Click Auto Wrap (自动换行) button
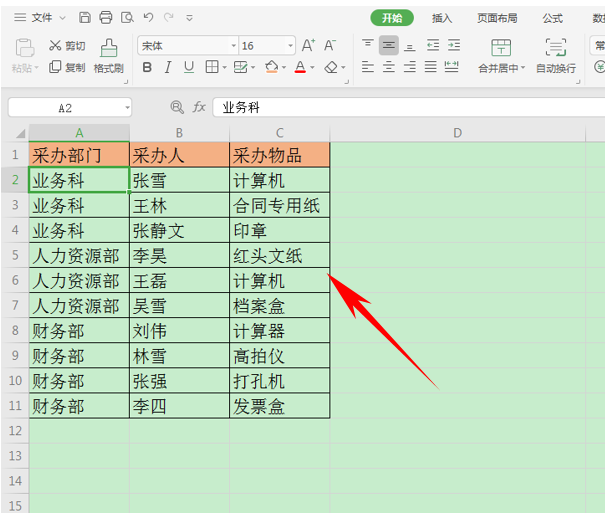Image resolution: width=605 pixels, height=515 pixels. click(556, 56)
